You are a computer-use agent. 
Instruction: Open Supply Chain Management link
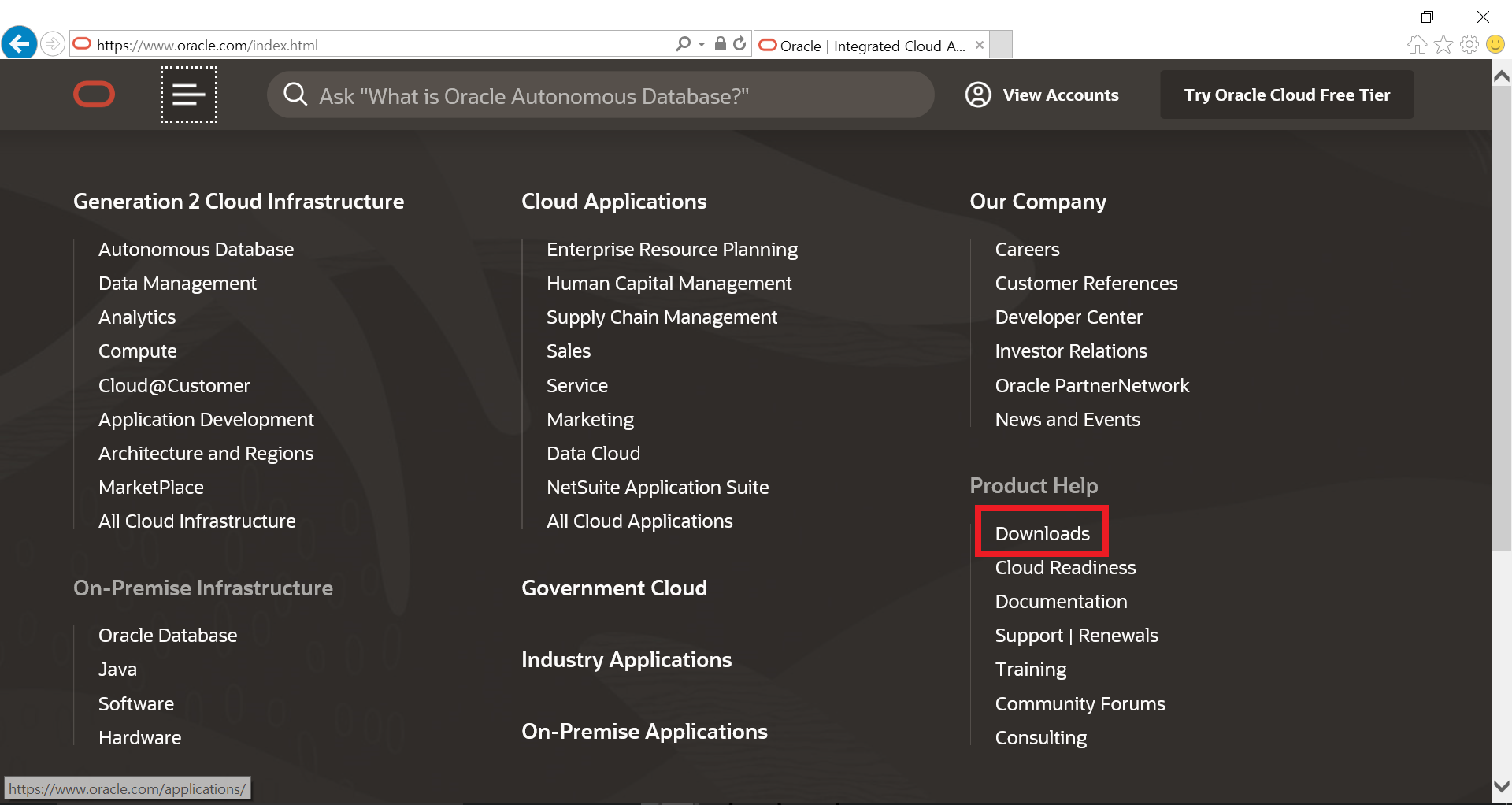click(x=661, y=317)
